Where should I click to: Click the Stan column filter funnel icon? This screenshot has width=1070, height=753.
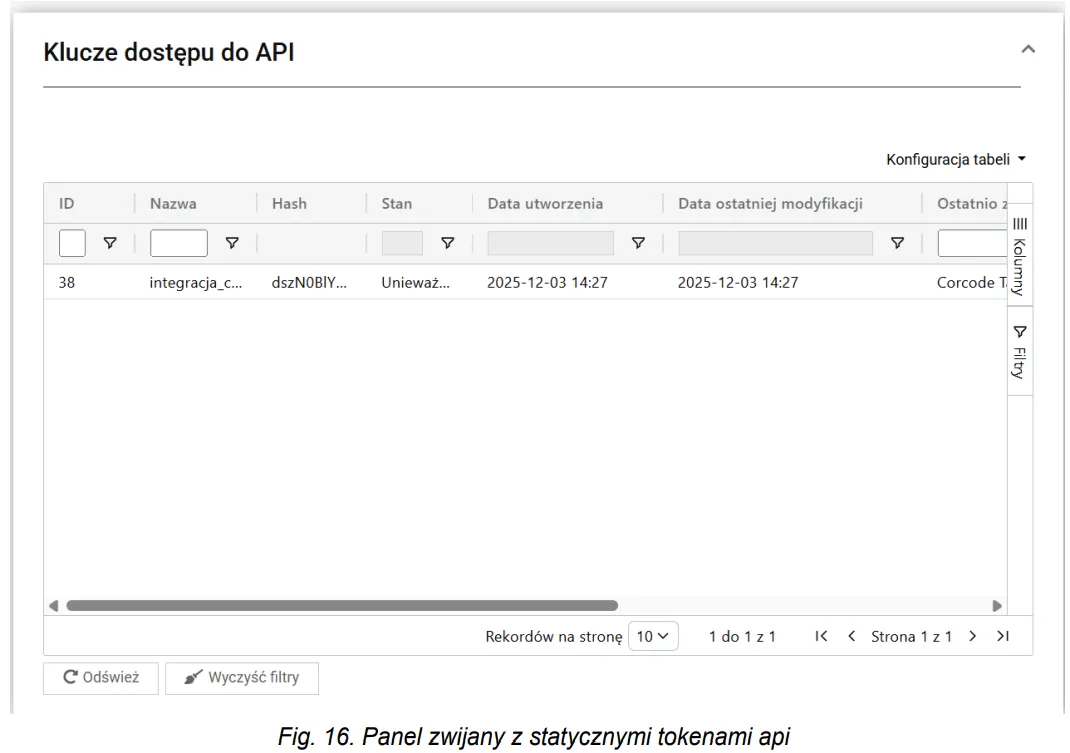coord(448,243)
